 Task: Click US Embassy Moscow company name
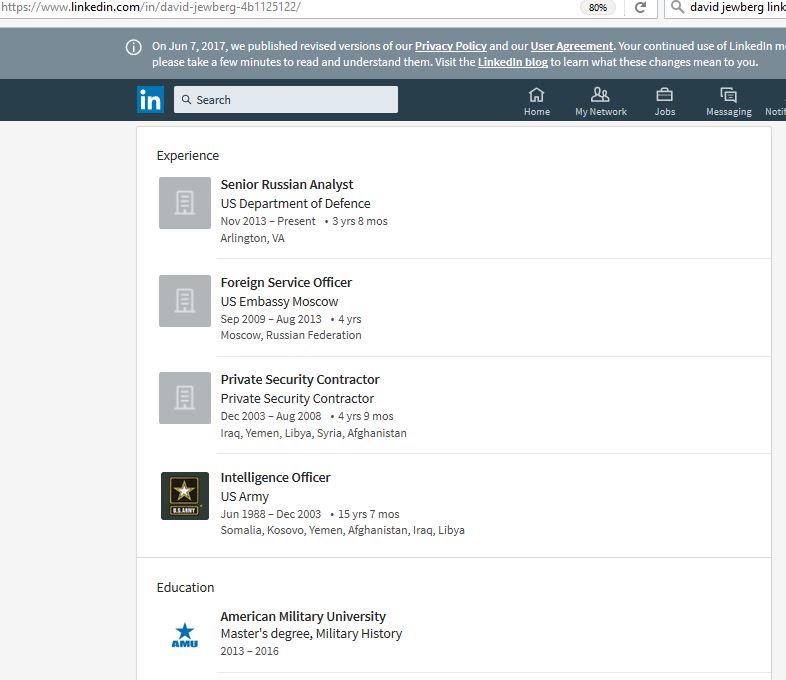point(279,302)
